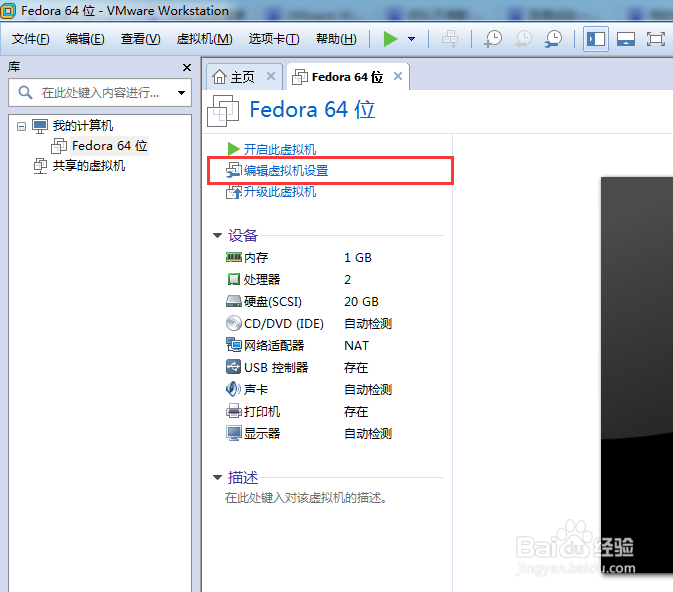Viewport: 673px width, 592px height.
Task: Select the 处理器 device label
Action: point(262,279)
